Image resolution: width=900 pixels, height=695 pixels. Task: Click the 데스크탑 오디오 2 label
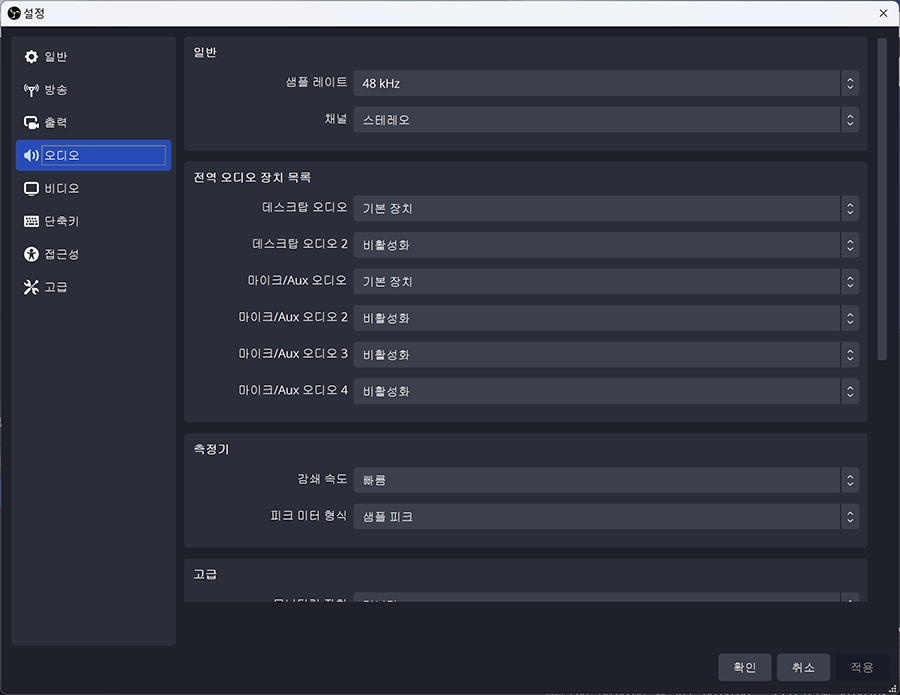click(300, 244)
